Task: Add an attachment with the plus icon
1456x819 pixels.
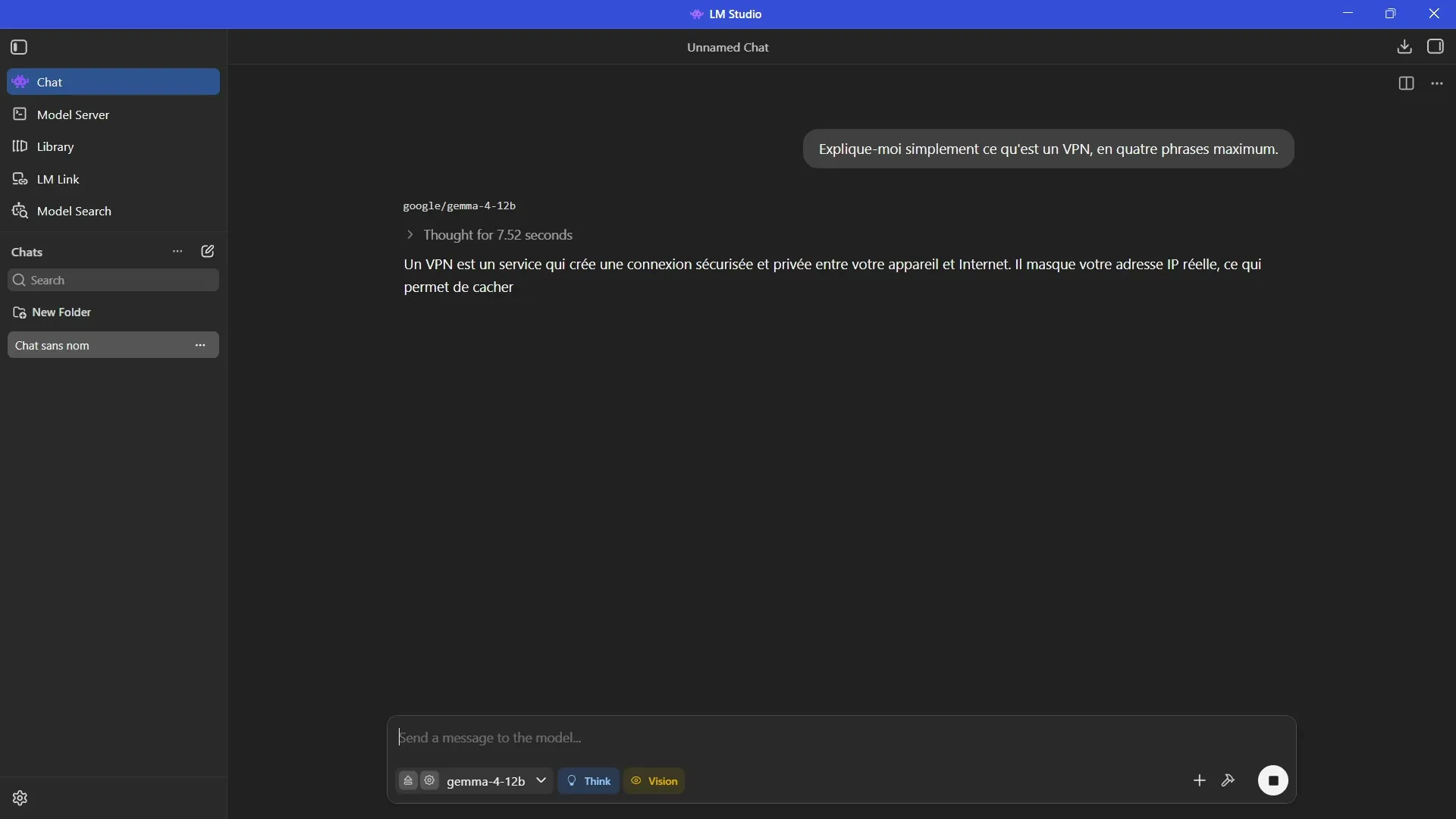Action: tap(1199, 780)
